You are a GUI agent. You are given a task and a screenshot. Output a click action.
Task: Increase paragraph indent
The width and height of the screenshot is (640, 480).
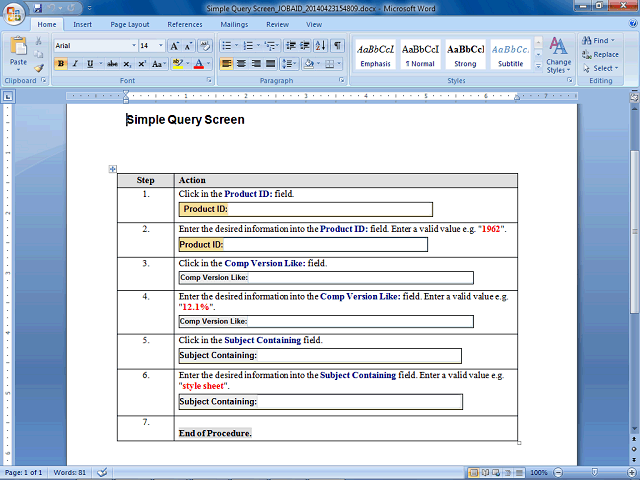coord(305,46)
